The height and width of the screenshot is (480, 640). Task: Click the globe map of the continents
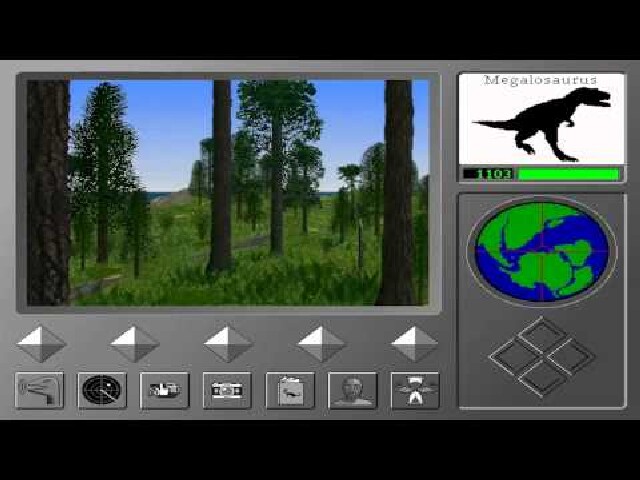542,251
